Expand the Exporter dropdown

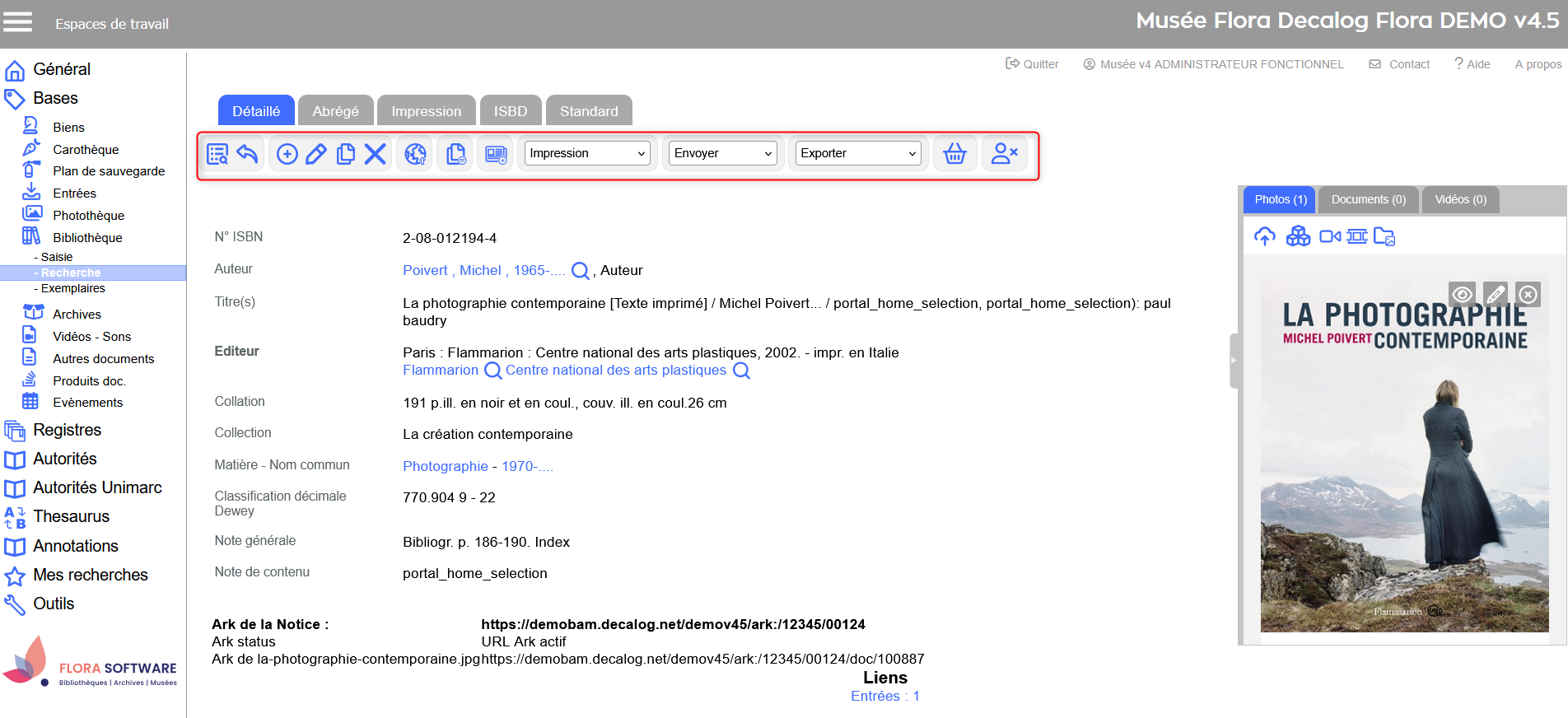point(857,153)
